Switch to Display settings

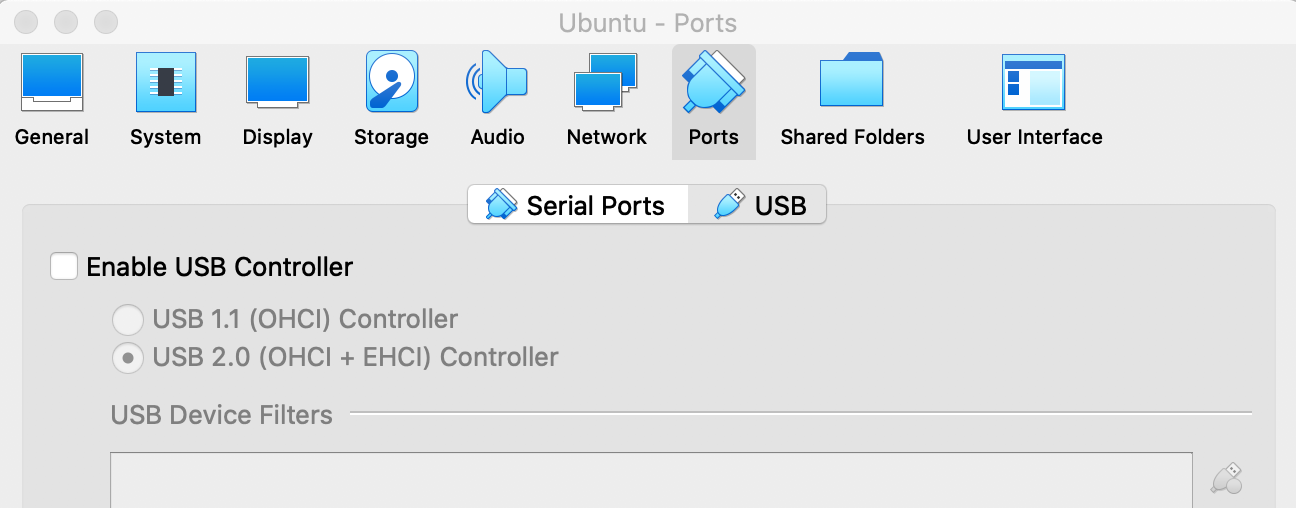tap(277, 100)
